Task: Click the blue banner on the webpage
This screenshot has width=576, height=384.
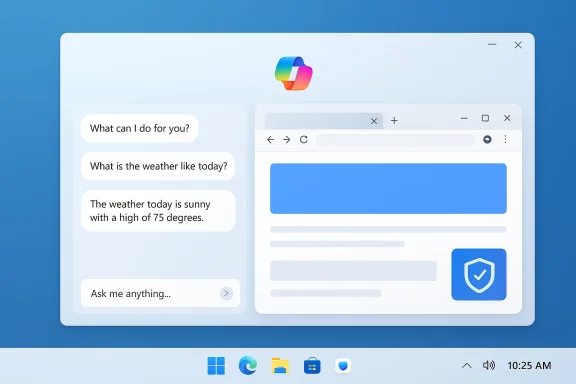Action: click(x=388, y=189)
